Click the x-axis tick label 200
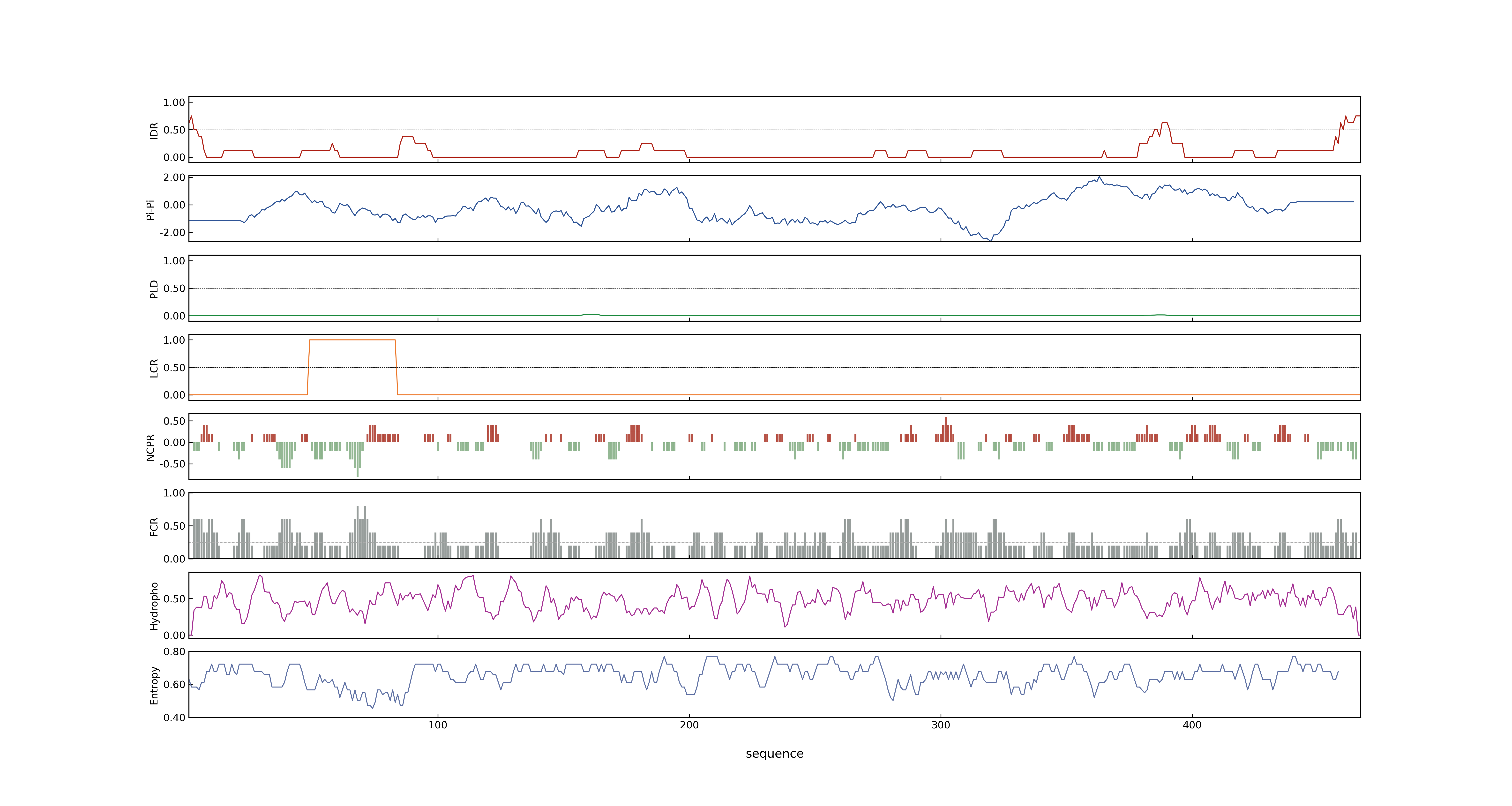1512x806 pixels. (x=689, y=725)
